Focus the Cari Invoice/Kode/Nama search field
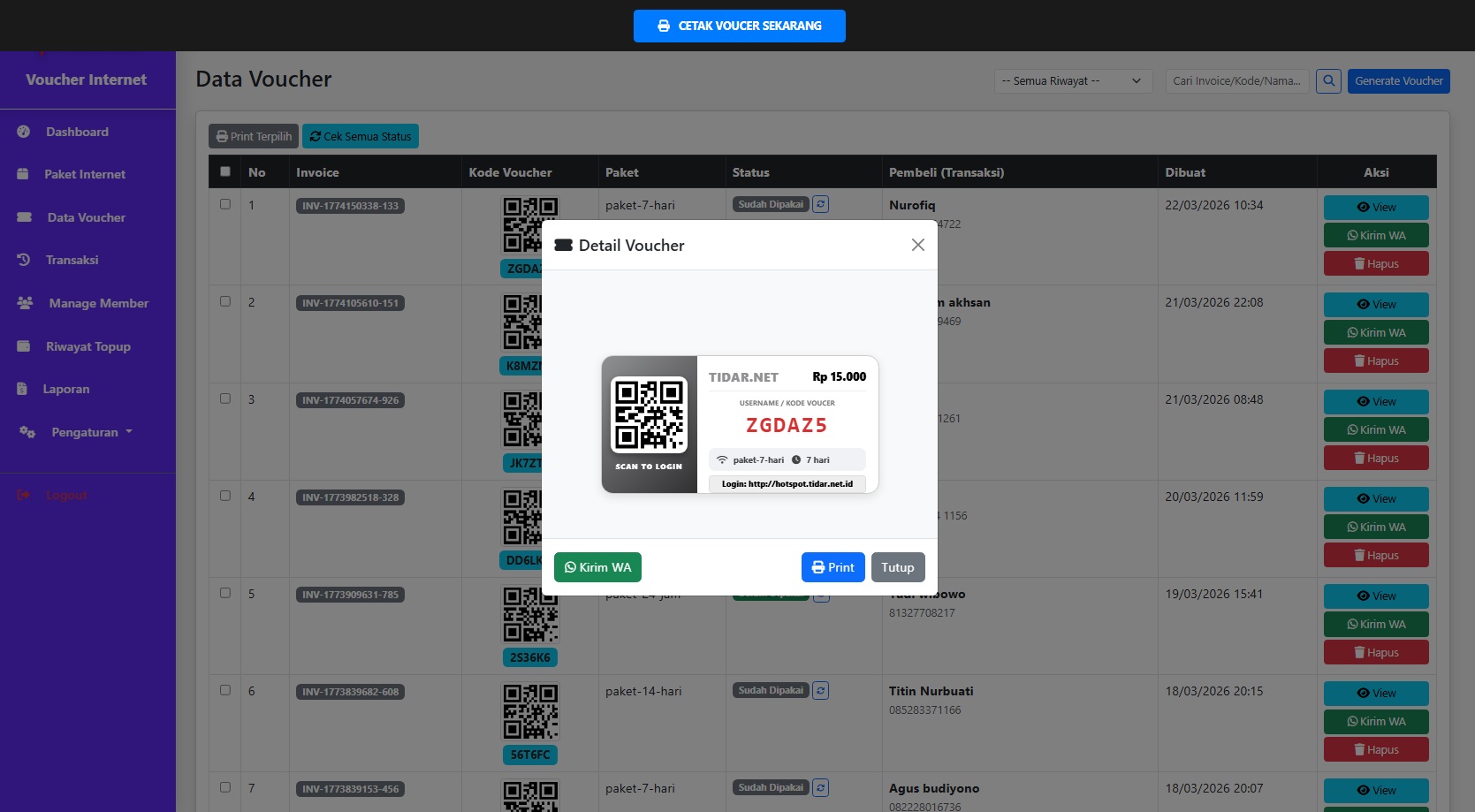Viewport: 1475px width, 812px height. [x=1237, y=80]
